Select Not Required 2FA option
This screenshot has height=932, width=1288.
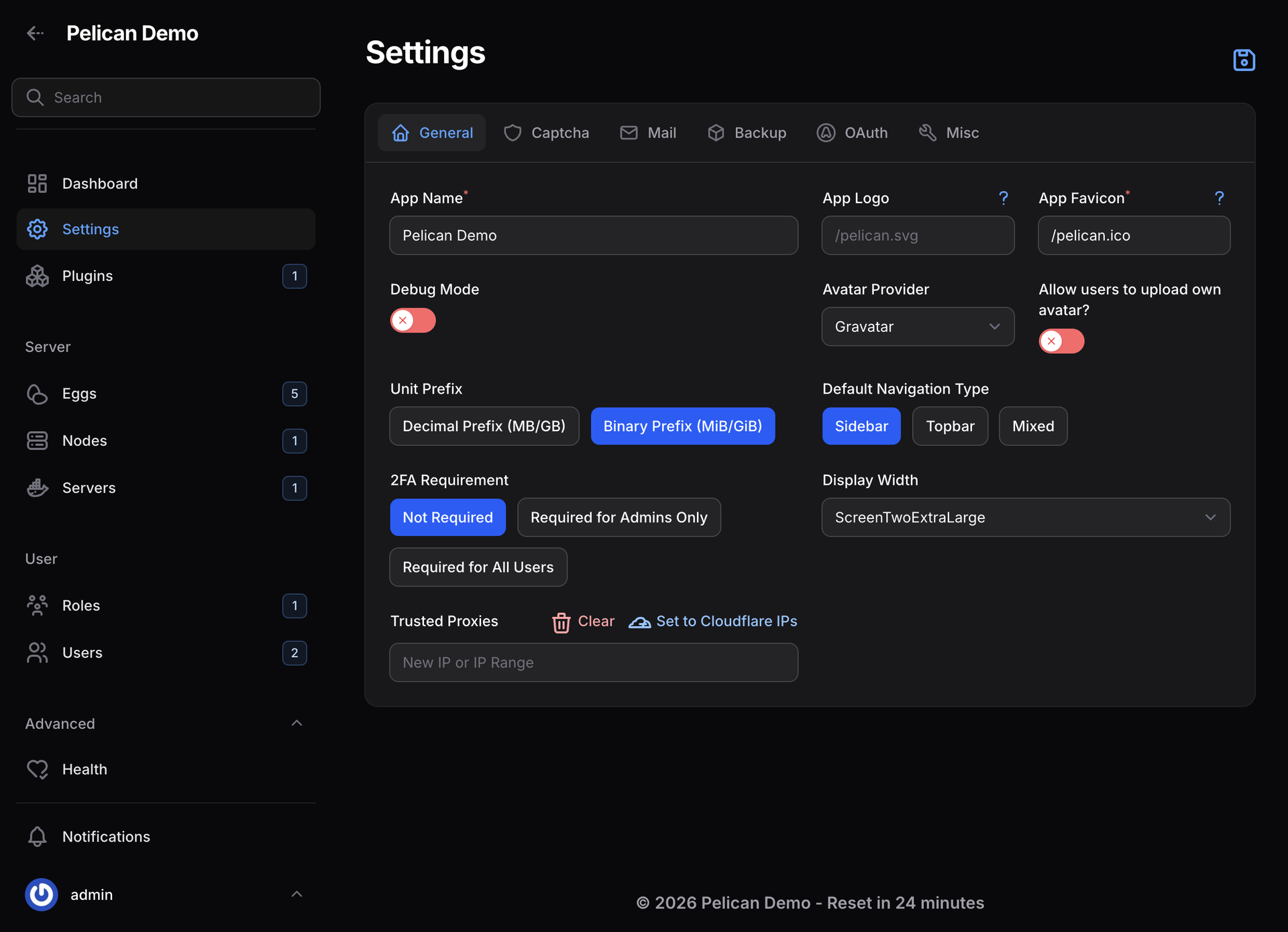[x=447, y=518]
